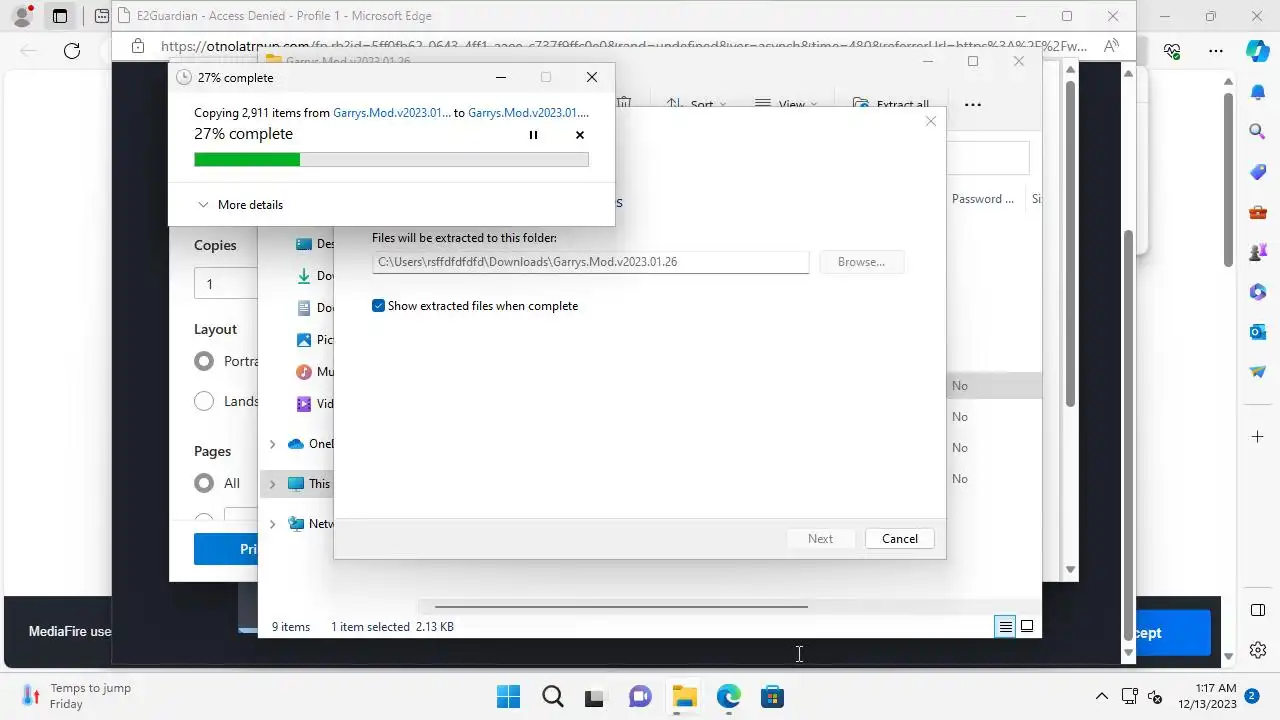The height and width of the screenshot is (720, 1280).
Task: Expand the OneDrive tree node
Action: [x=272, y=444]
